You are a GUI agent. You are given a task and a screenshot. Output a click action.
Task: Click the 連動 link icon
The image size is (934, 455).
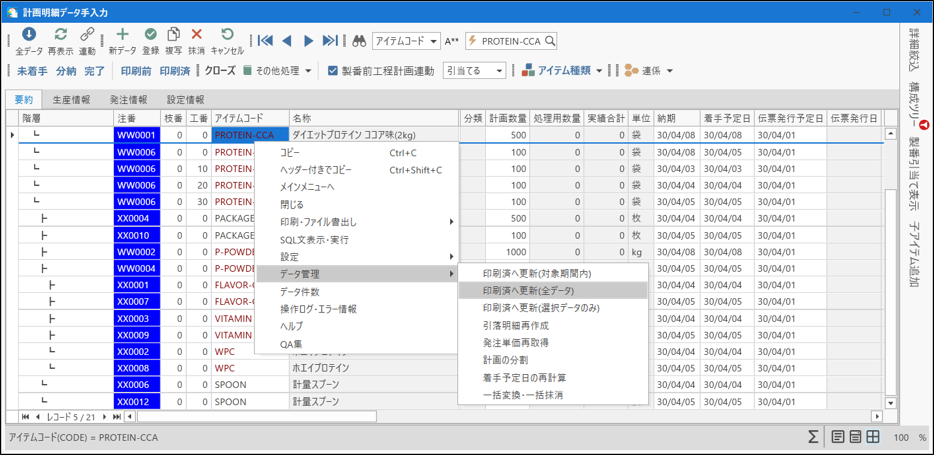click(87, 36)
